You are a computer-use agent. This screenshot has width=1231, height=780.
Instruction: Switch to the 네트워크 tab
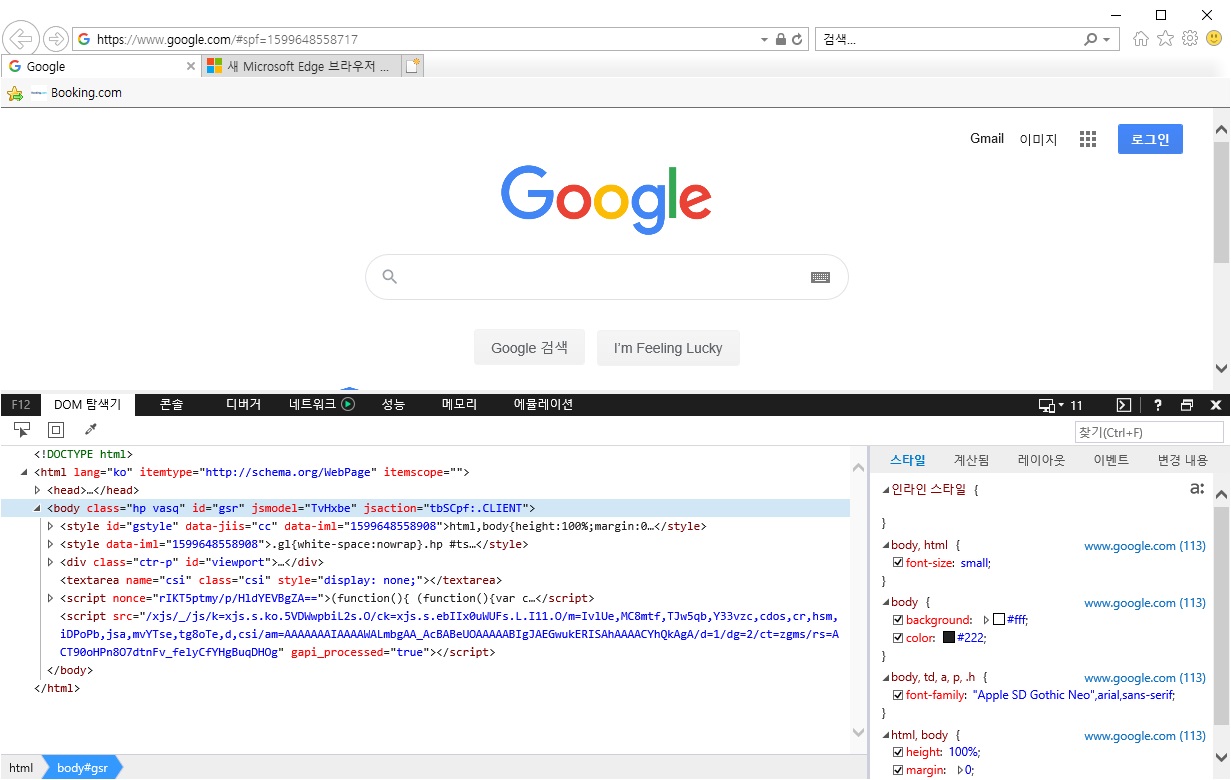[312, 405]
